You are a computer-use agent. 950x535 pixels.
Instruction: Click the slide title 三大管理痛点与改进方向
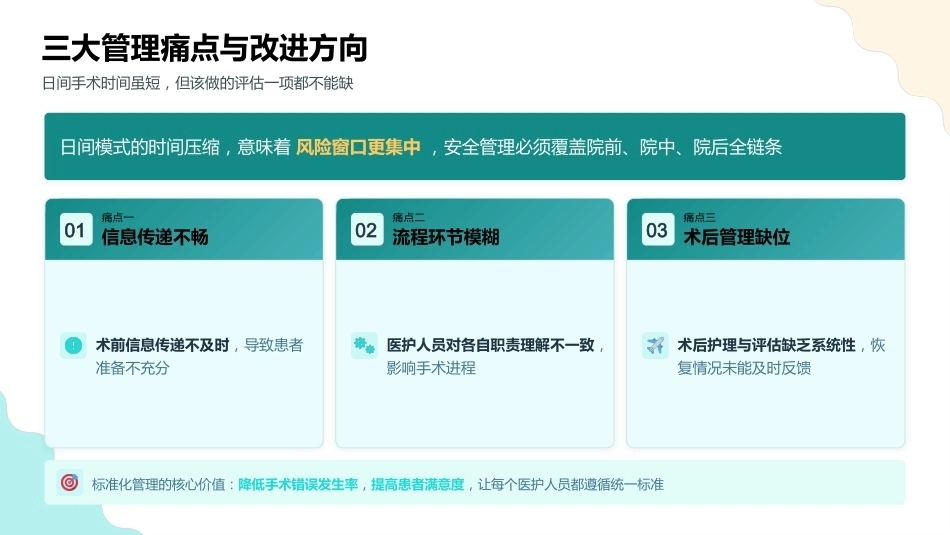click(205, 48)
